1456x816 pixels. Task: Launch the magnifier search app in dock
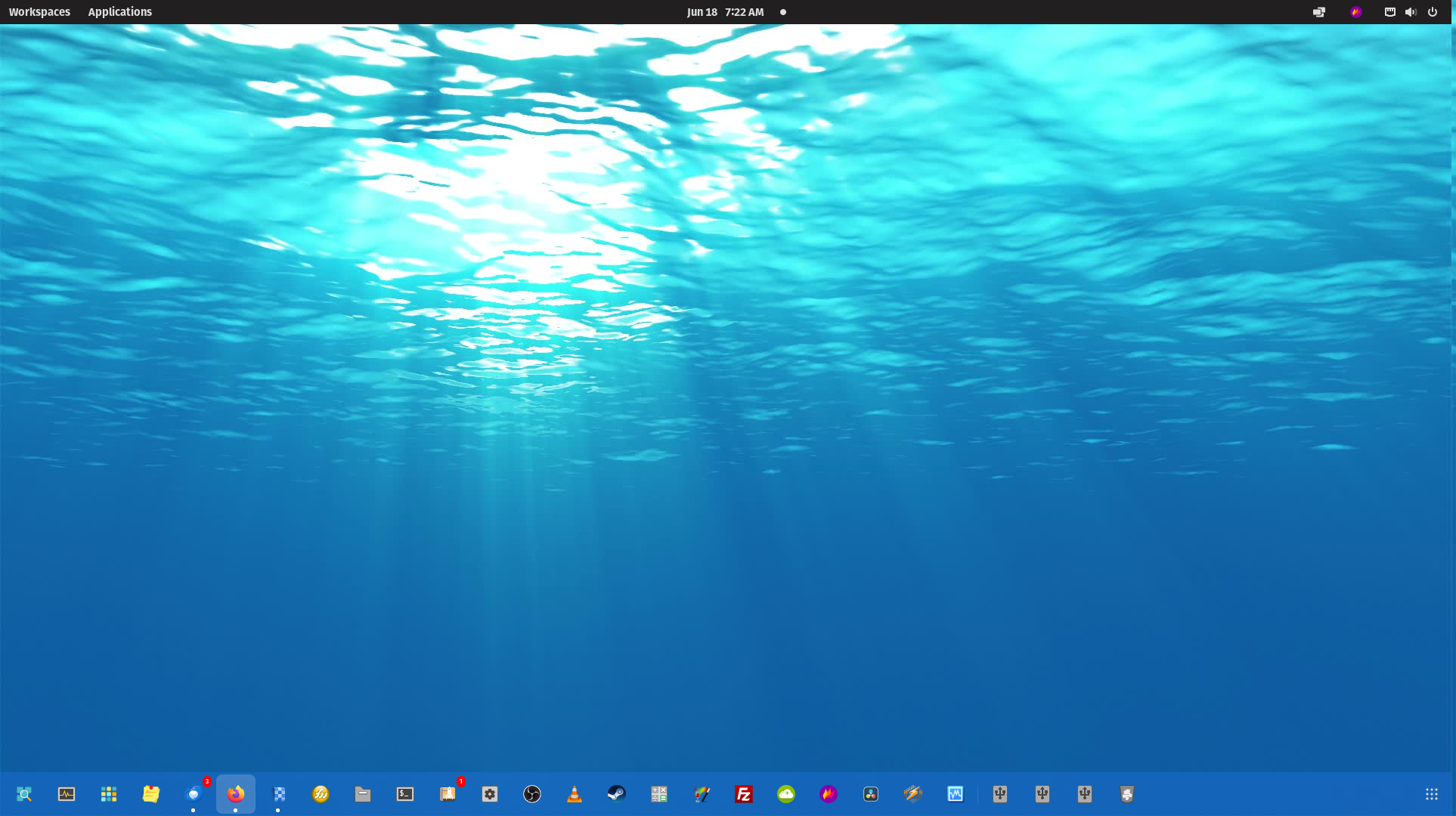tap(24, 794)
